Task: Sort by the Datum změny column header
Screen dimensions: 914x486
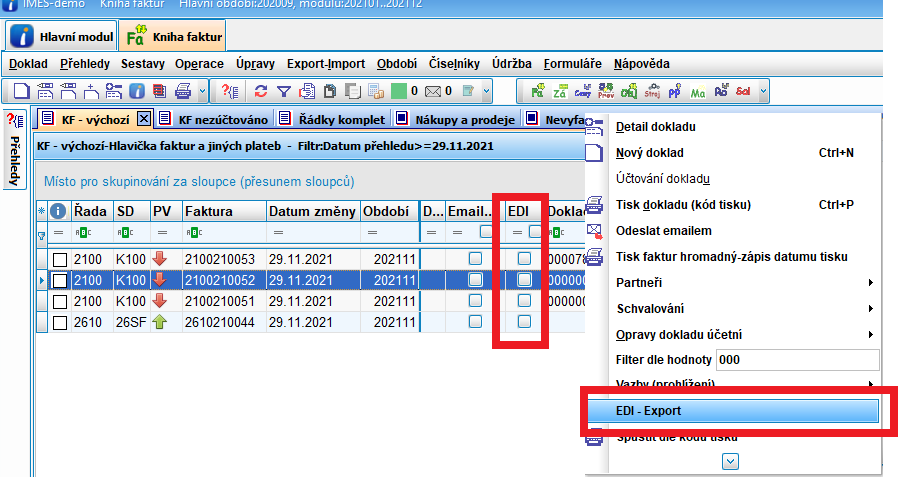Action: click(313, 211)
